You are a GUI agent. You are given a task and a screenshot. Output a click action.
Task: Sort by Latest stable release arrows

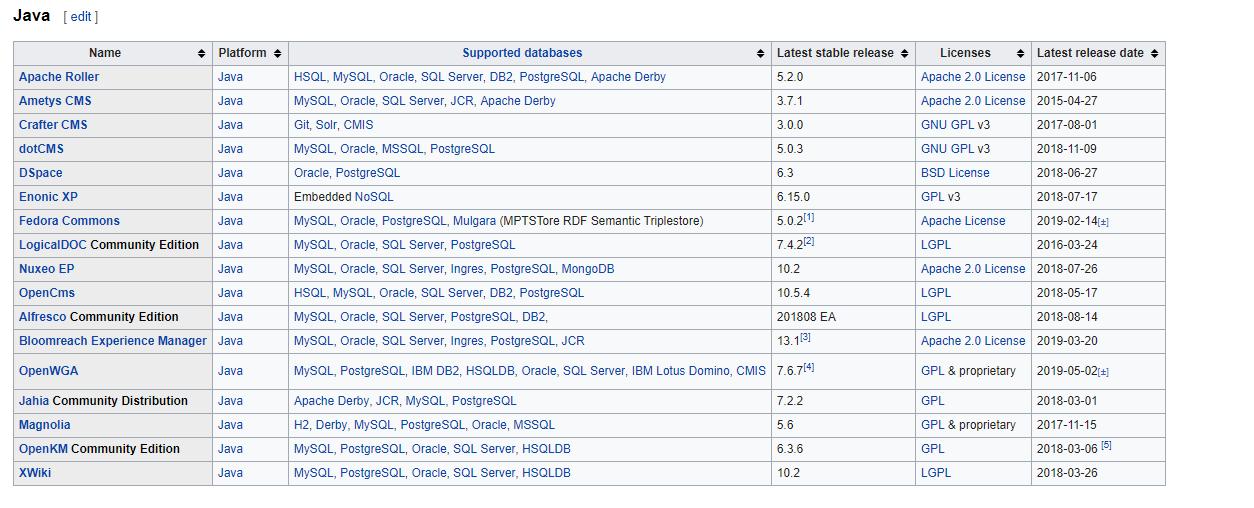pyautogui.click(x=904, y=53)
